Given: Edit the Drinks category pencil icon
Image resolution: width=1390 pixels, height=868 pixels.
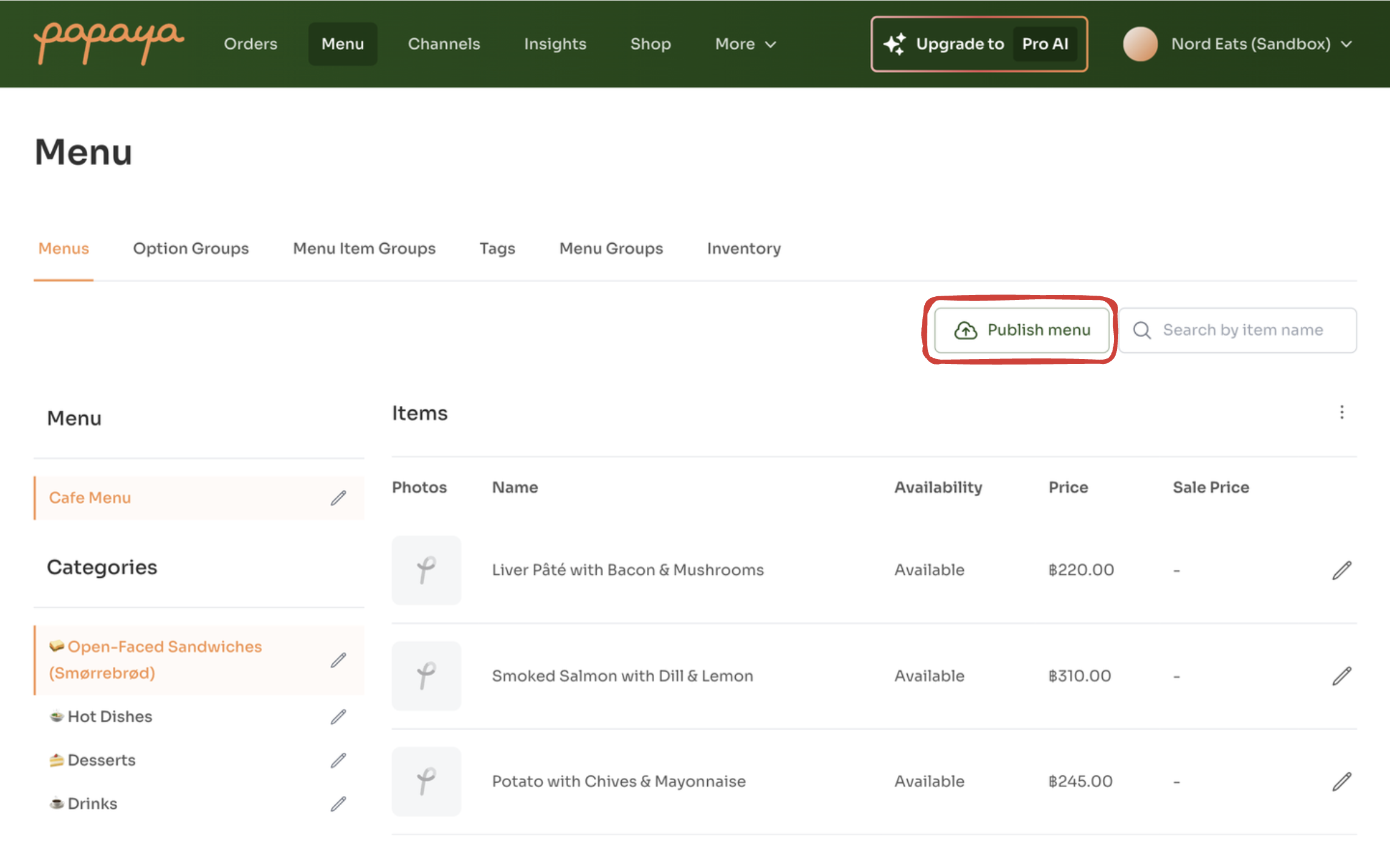Looking at the screenshot, I should [338, 804].
